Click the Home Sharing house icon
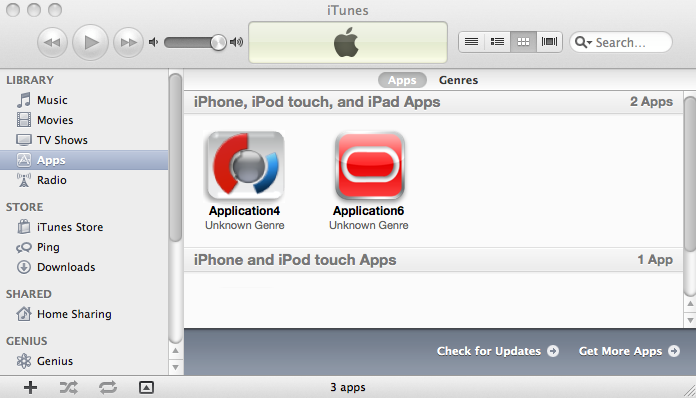The height and width of the screenshot is (398, 696). point(24,314)
